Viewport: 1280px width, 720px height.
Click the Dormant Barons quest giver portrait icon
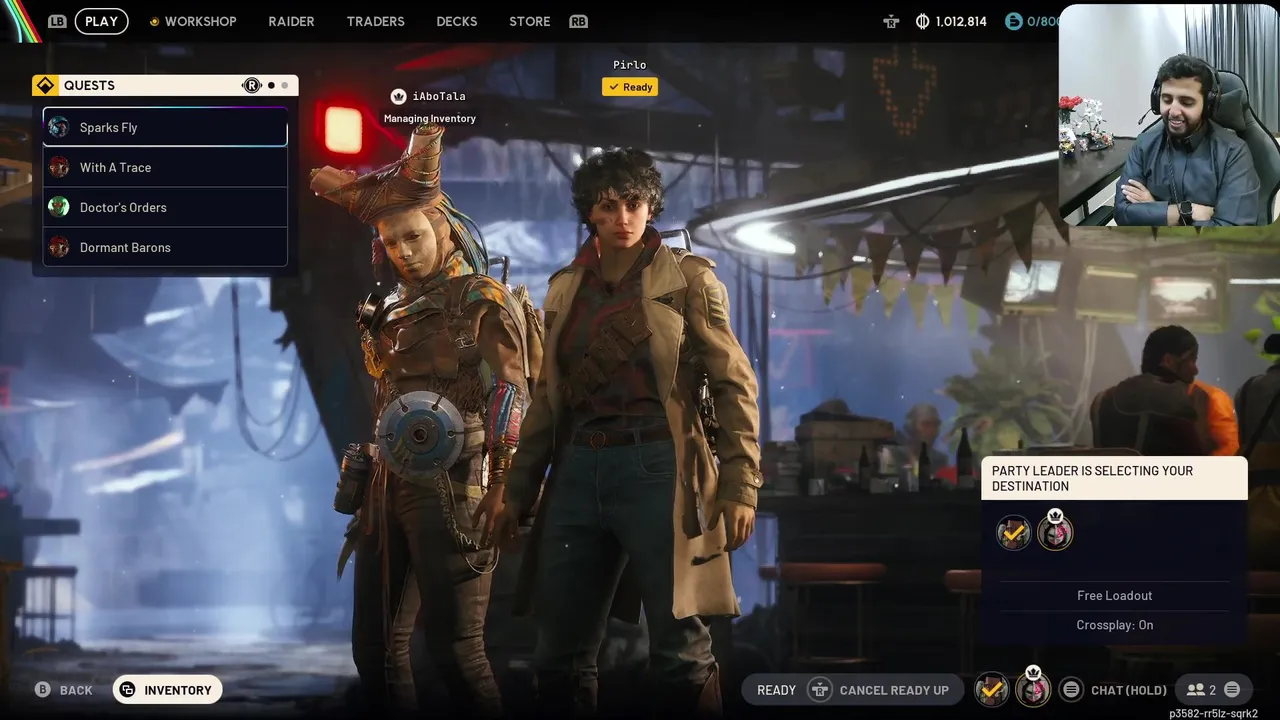[59, 247]
